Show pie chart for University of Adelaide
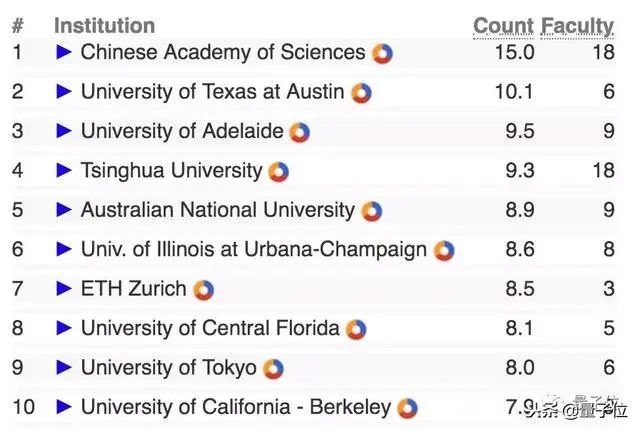640x431 pixels. 300,132
